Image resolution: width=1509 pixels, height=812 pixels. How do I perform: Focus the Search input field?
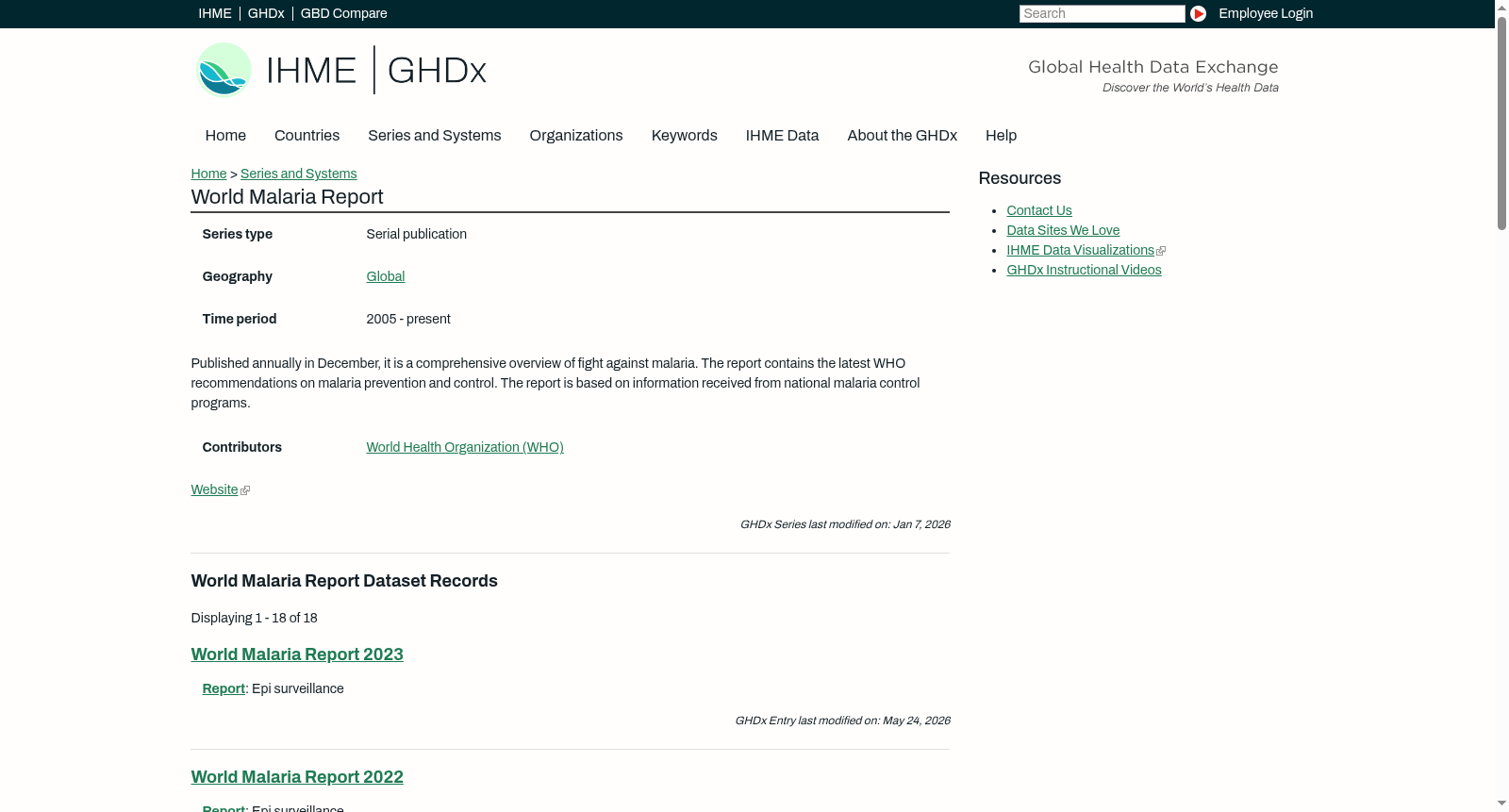(x=1102, y=13)
